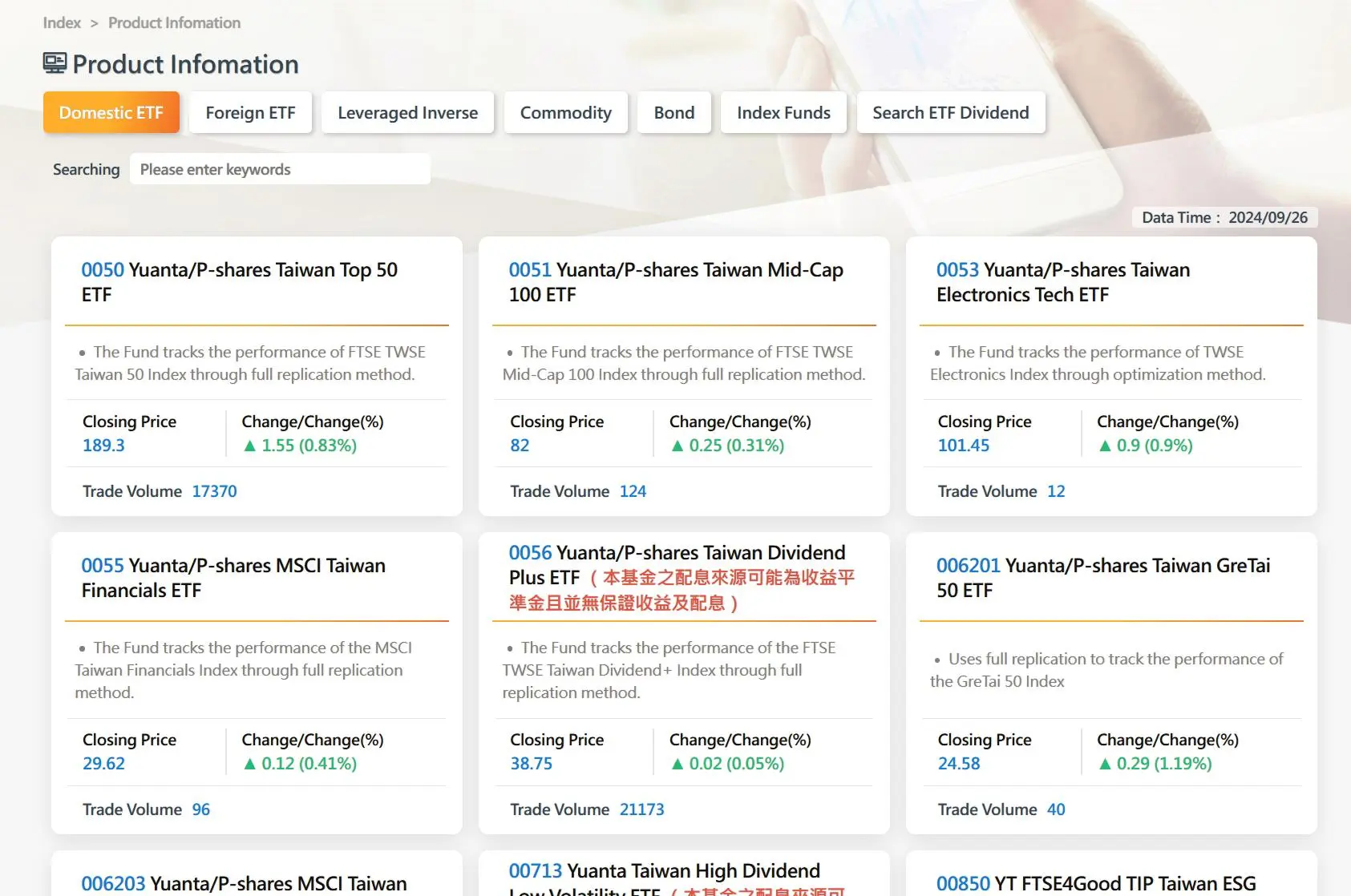Open 0051 Taiwan Mid-Cap 100 ETF
Image resolution: width=1351 pixels, height=896 pixels.
point(676,282)
